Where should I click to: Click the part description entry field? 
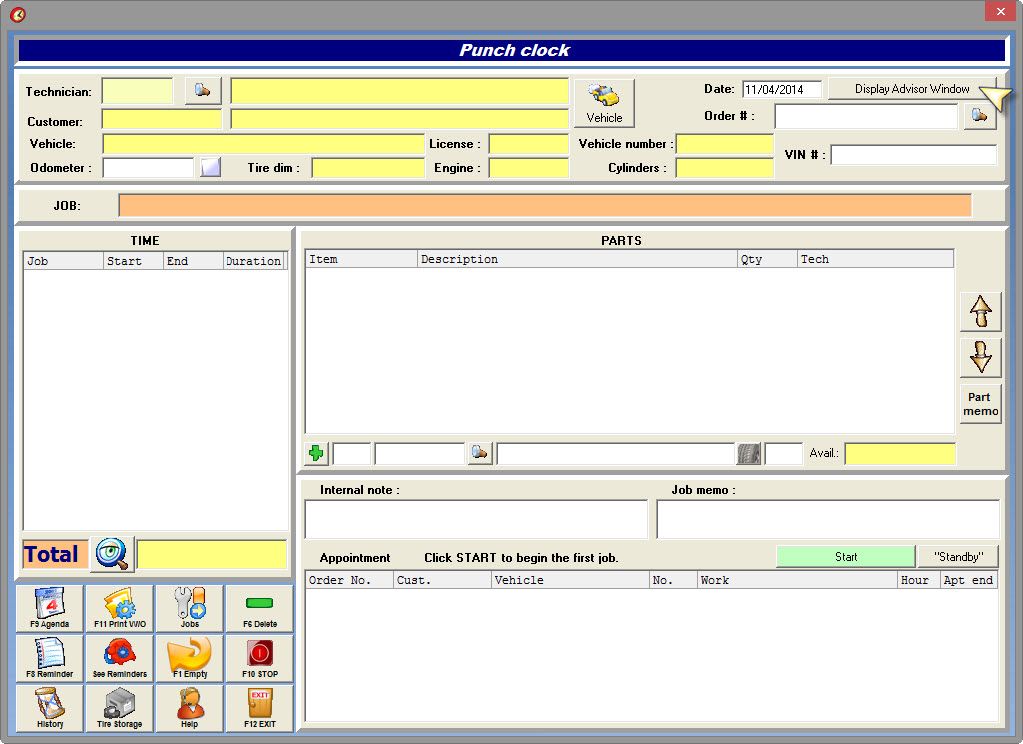point(616,453)
